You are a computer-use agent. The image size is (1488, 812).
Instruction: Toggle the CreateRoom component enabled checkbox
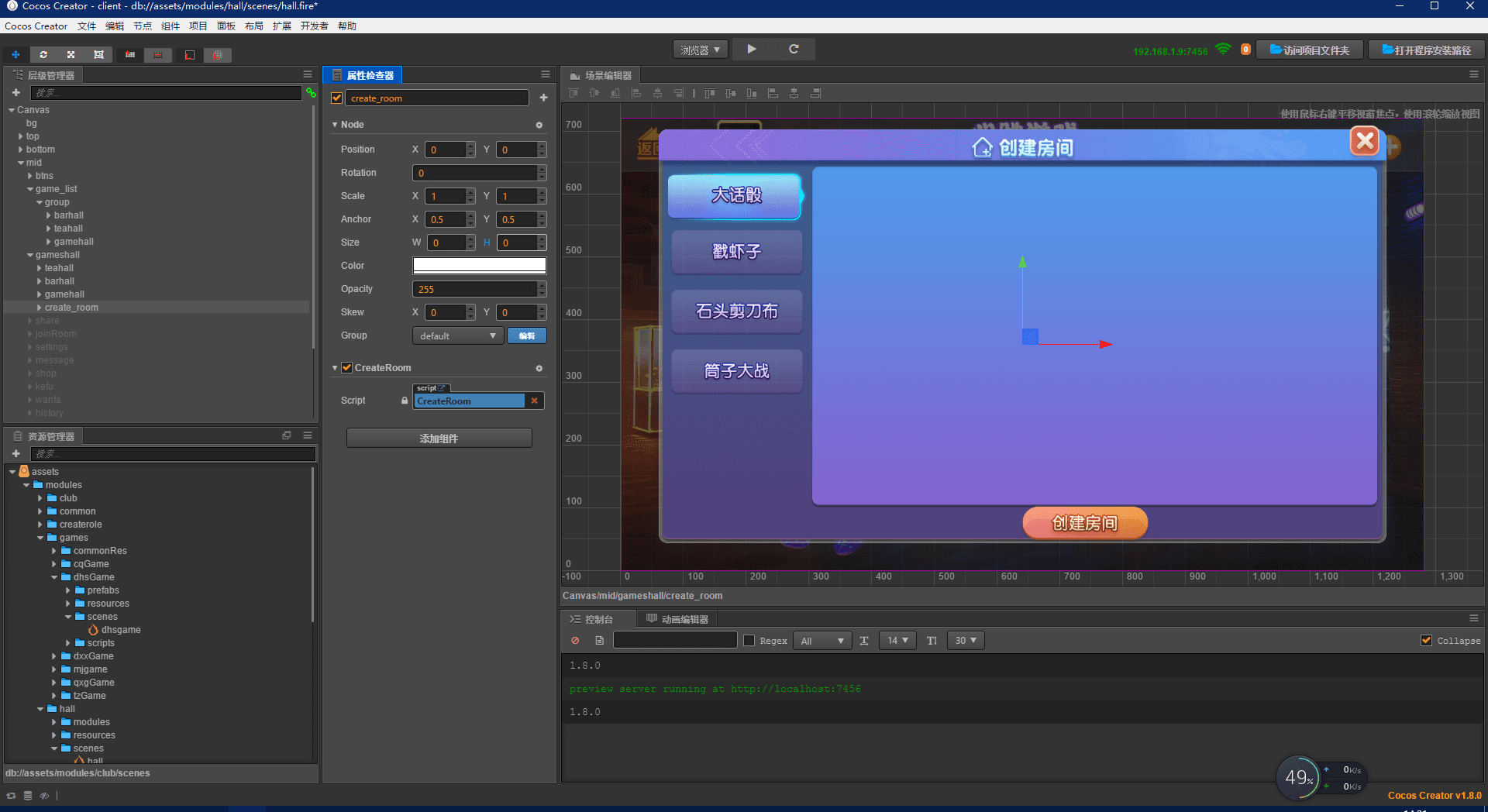click(347, 367)
